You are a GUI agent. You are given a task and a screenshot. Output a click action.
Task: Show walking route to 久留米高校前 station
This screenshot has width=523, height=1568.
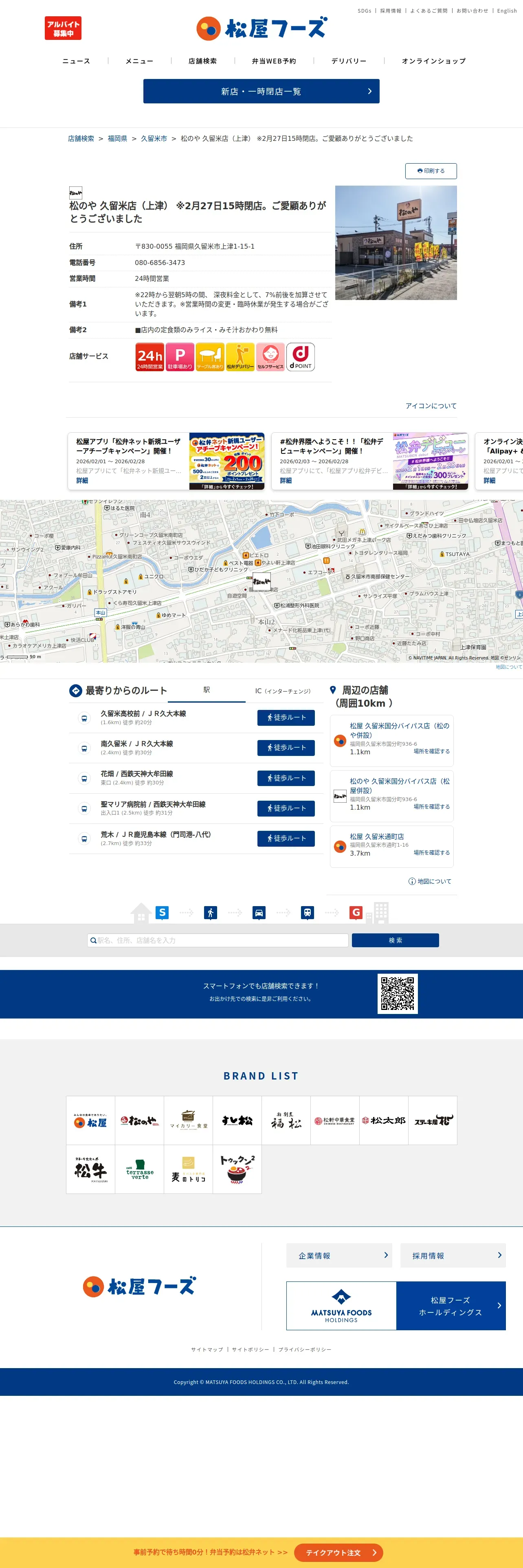click(x=286, y=718)
